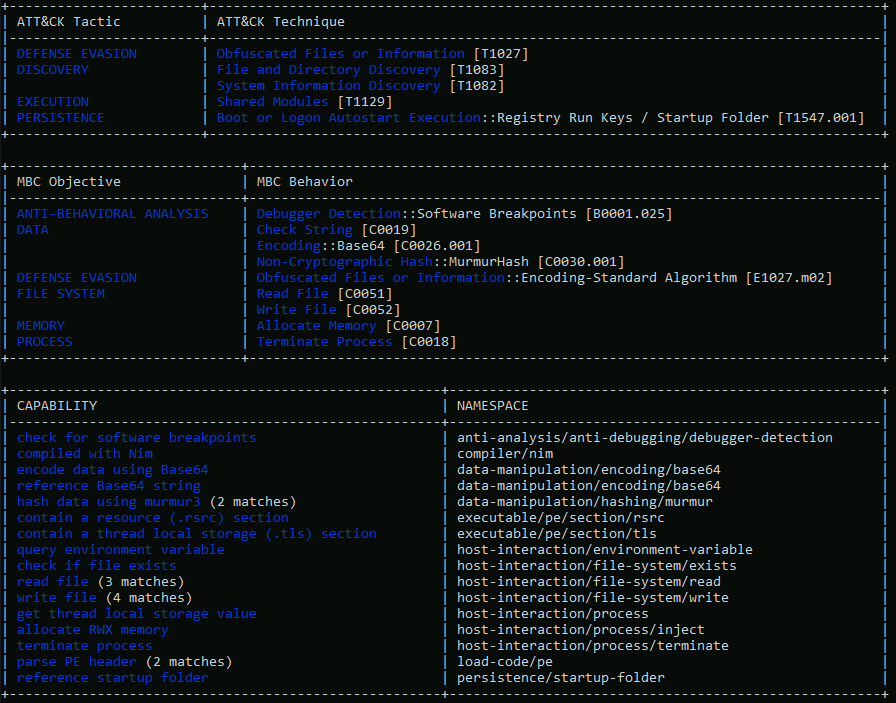Click allocate RWX memory capability
This screenshot has height=703, width=896.
pos(93,630)
